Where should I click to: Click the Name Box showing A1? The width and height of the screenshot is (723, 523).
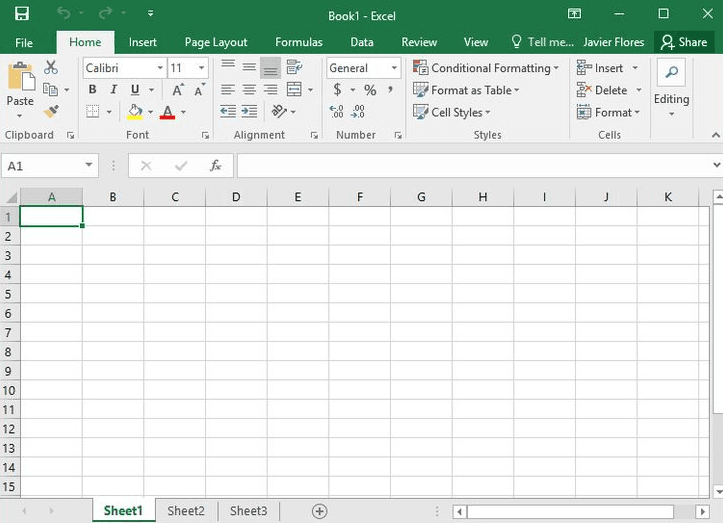(50, 166)
